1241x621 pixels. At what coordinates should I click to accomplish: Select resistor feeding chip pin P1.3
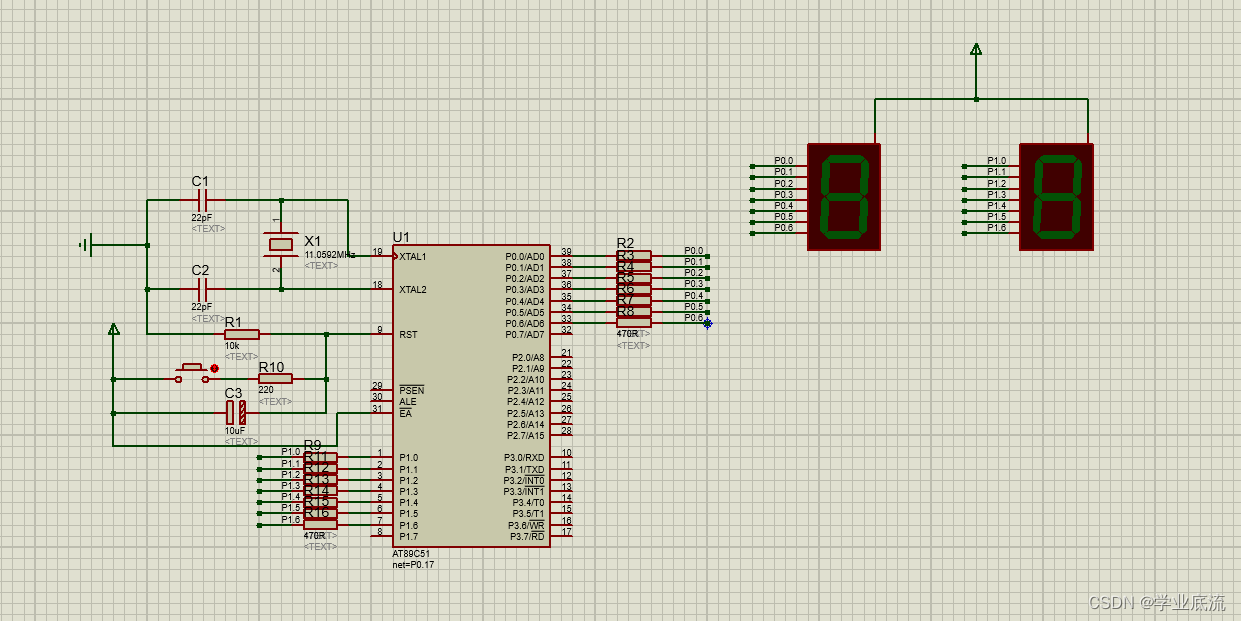[320, 491]
